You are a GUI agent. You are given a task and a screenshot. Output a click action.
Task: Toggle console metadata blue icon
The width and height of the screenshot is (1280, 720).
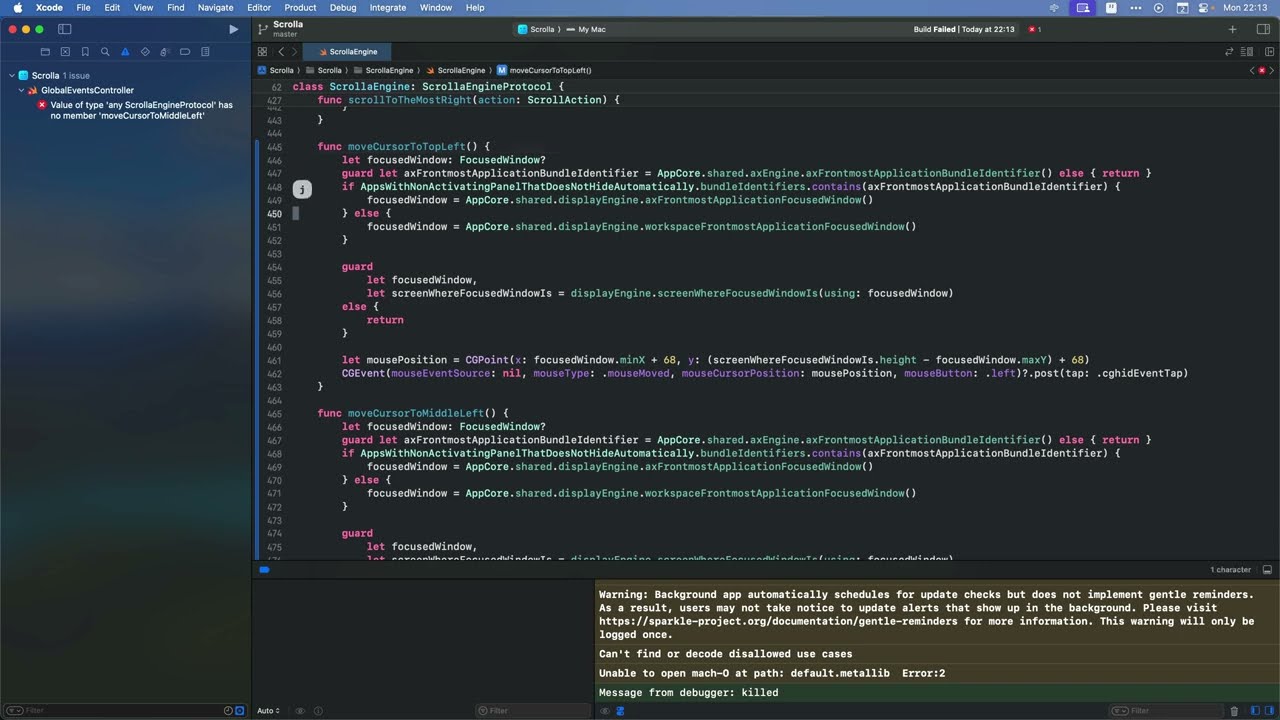coord(620,711)
